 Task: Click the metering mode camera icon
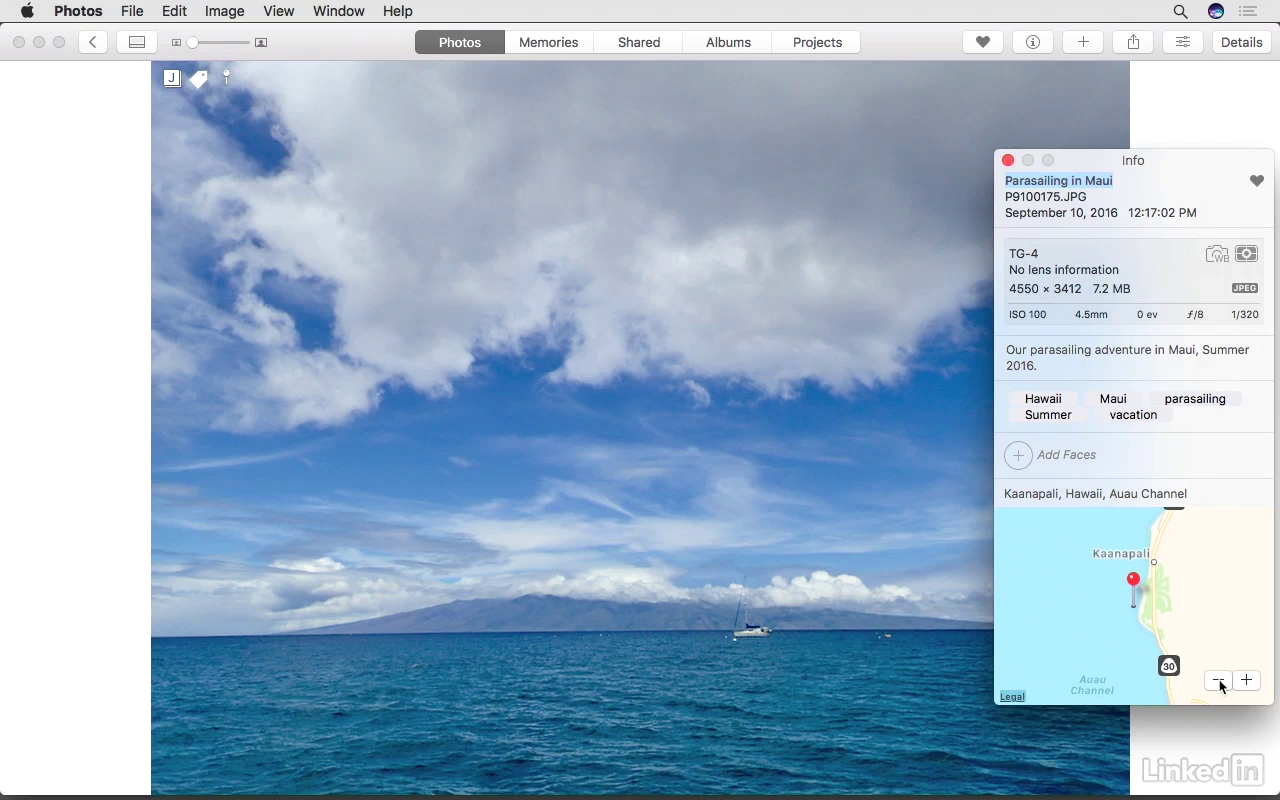pos(1246,254)
